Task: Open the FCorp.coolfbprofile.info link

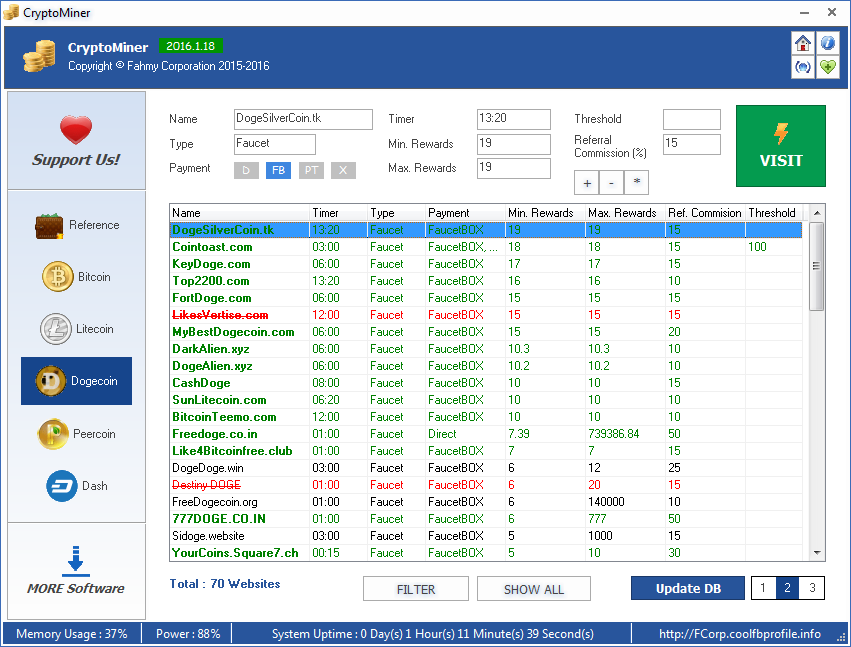Action: [740, 633]
